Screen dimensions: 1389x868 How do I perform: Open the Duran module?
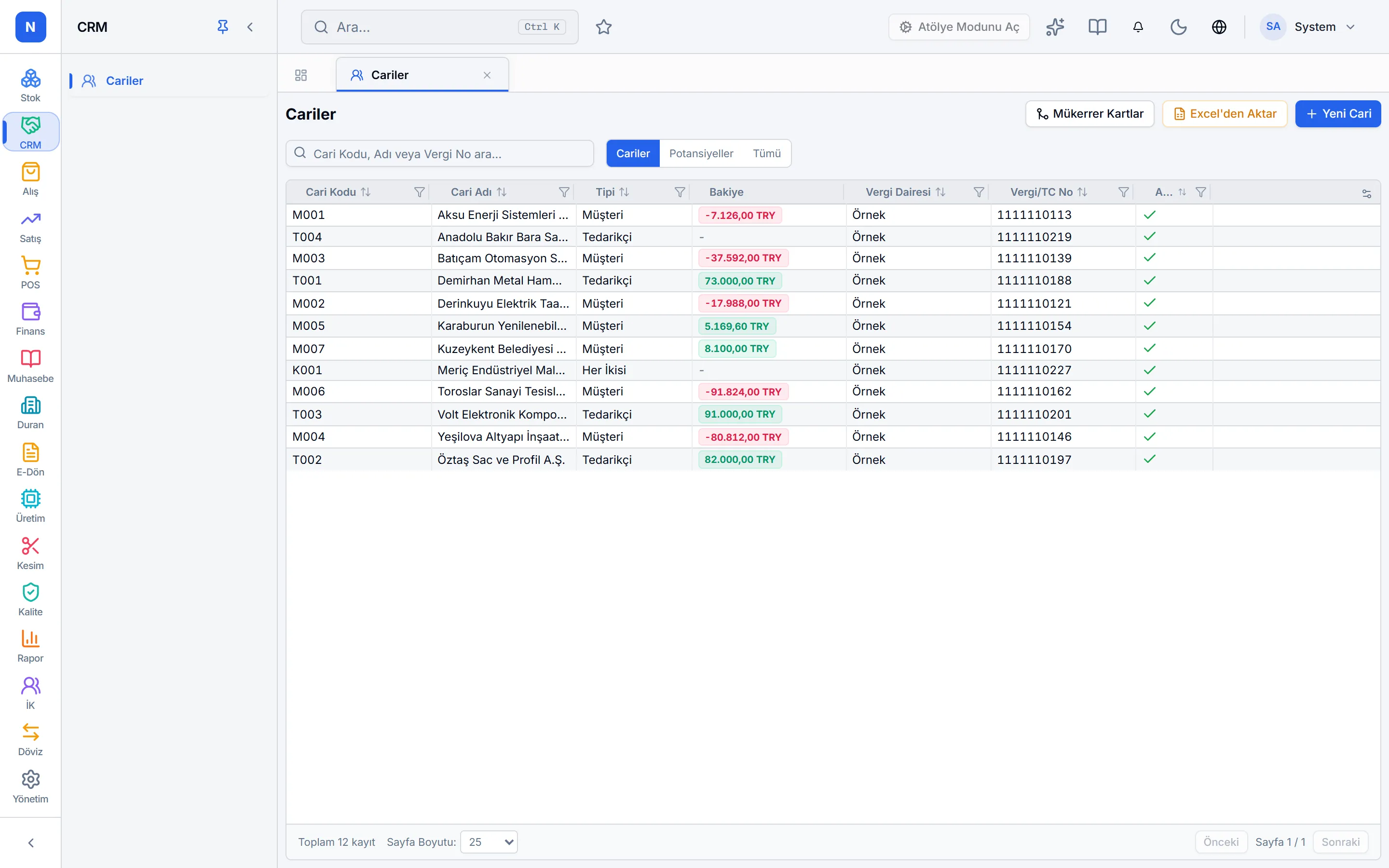pyautogui.click(x=30, y=413)
